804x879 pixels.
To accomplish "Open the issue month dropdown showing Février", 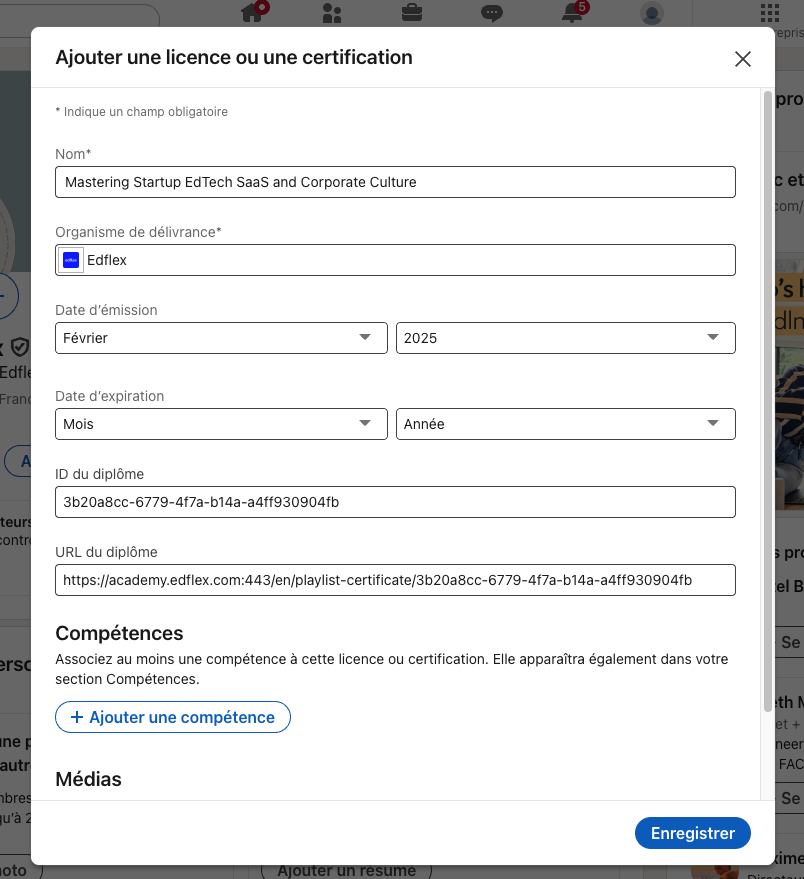I will (x=221, y=338).
